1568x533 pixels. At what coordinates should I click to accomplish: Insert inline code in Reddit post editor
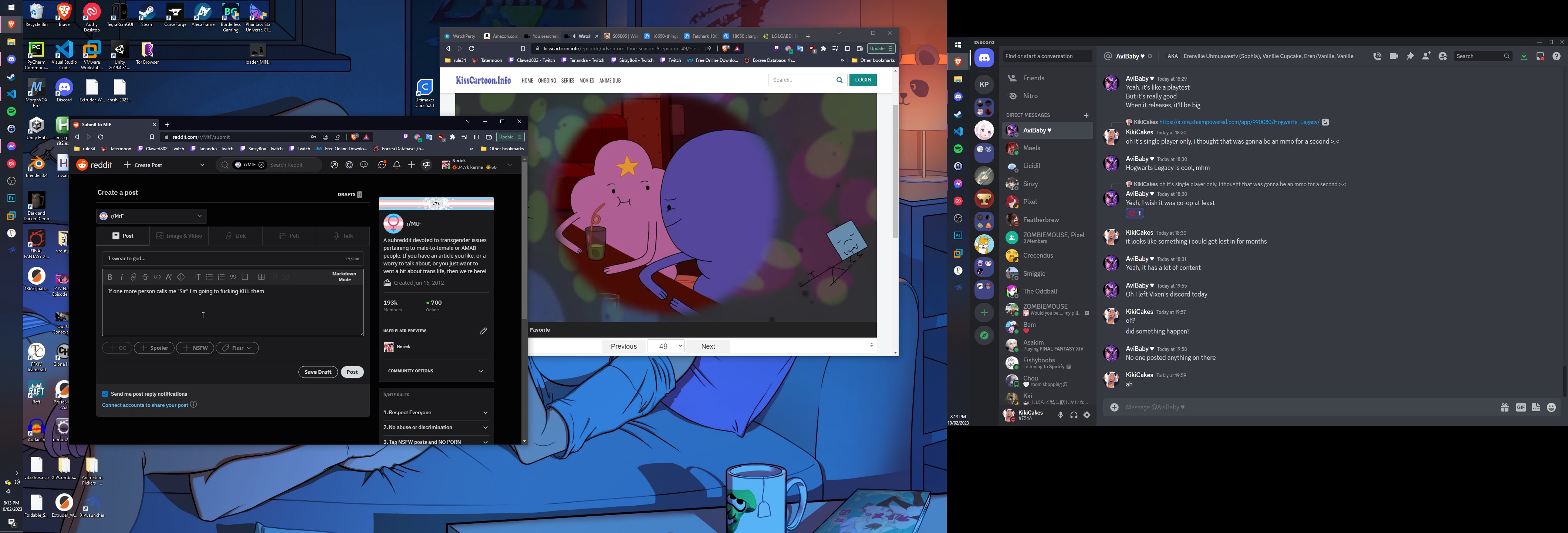[157, 277]
